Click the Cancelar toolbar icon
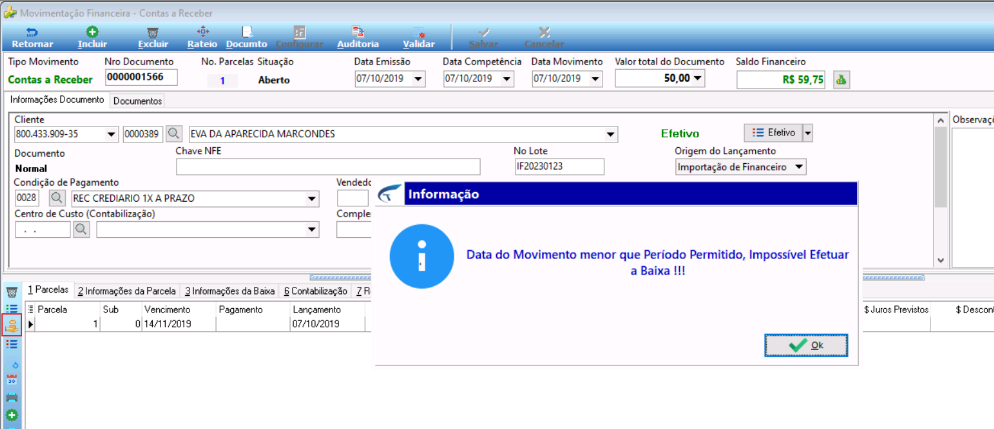Viewport: 994px width, 429px height. [544, 38]
